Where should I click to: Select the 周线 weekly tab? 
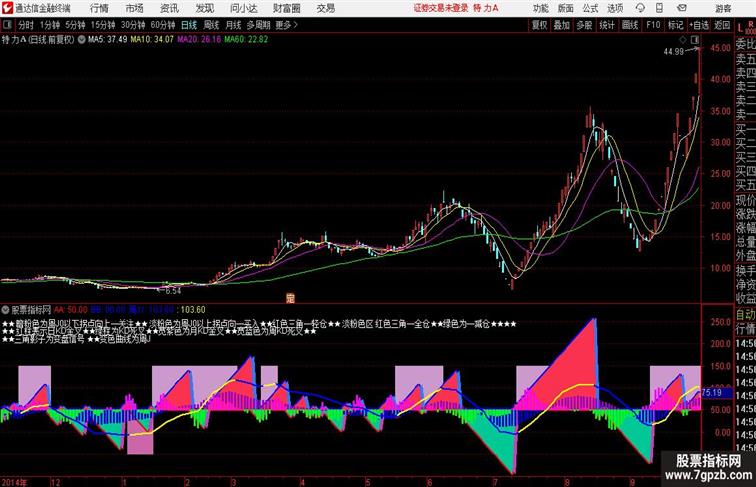click(x=211, y=25)
